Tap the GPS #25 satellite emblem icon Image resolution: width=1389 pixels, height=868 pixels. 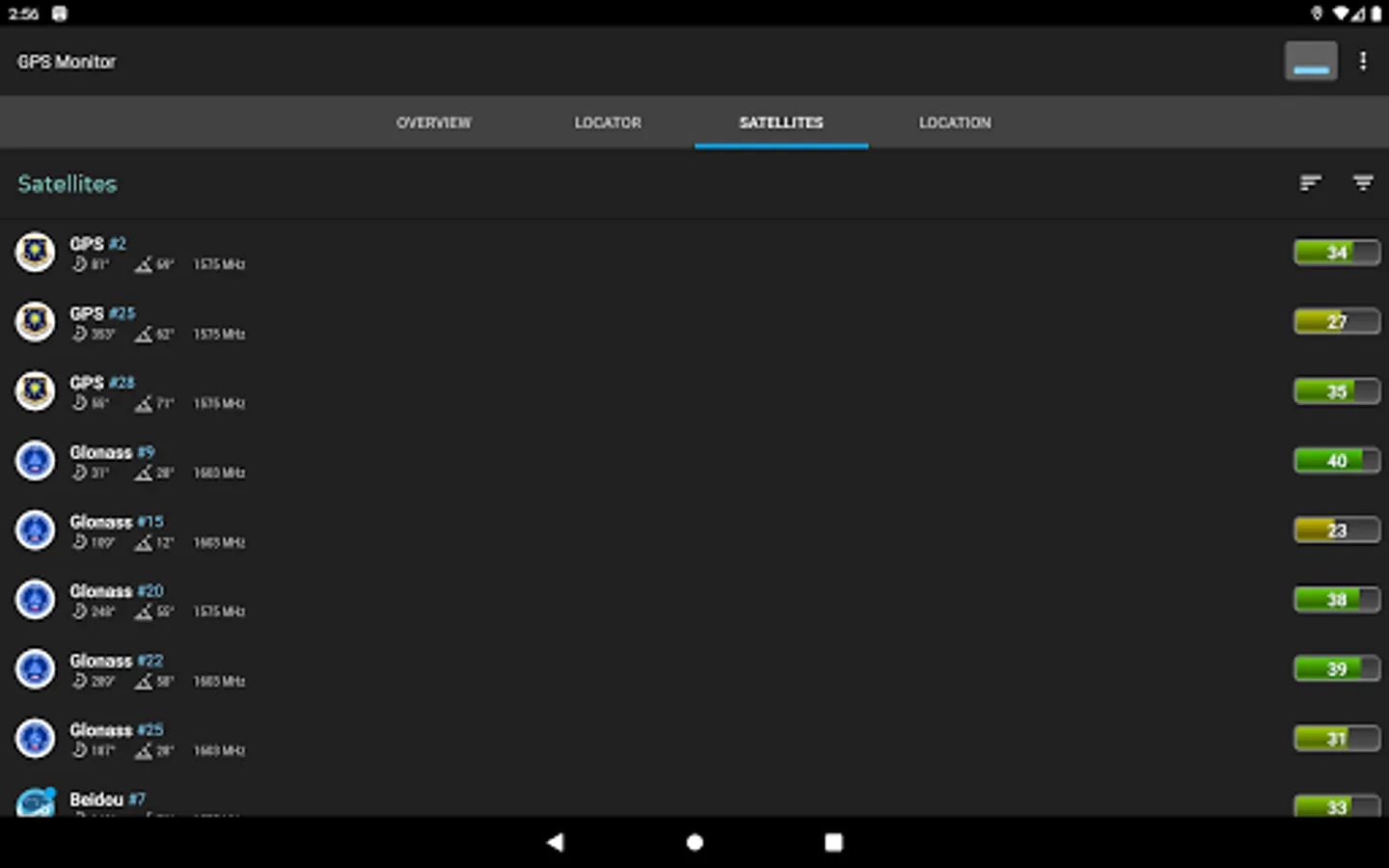pyautogui.click(x=36, y=321)
